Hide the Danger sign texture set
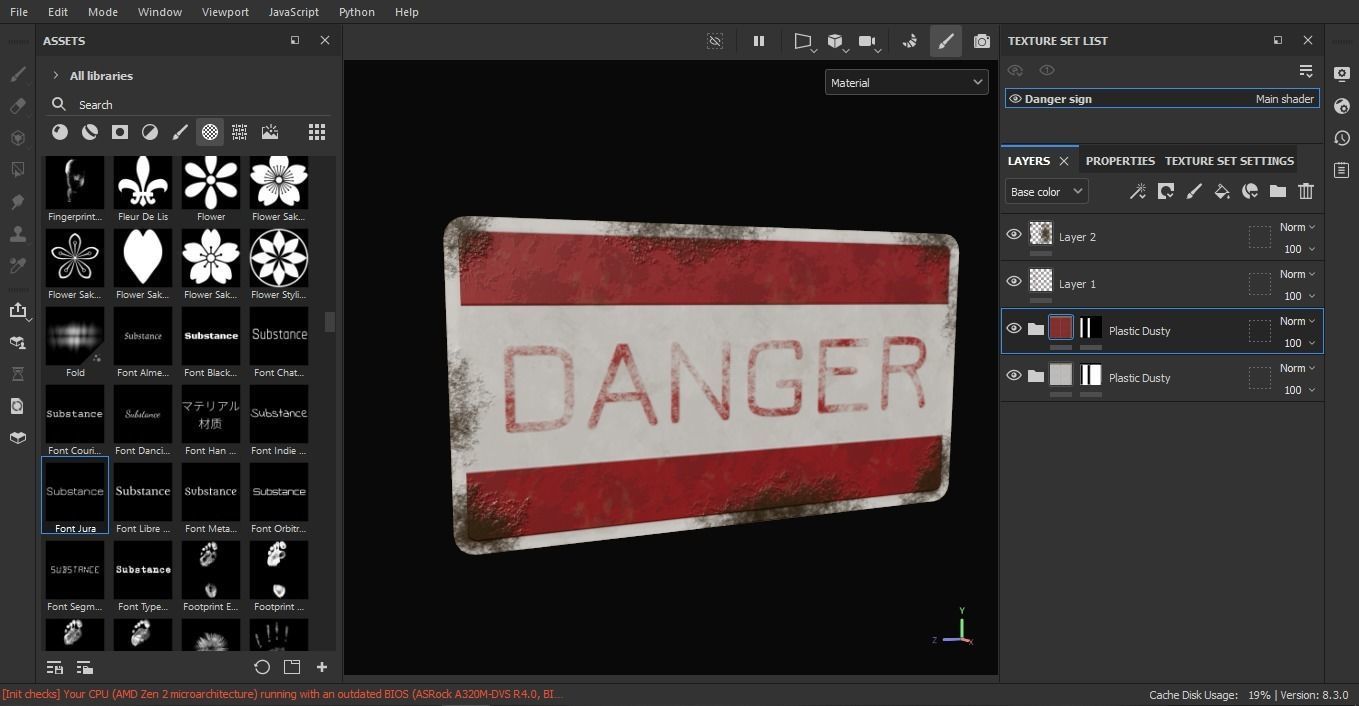1359x706 pixels. (x=1014, y=98)
